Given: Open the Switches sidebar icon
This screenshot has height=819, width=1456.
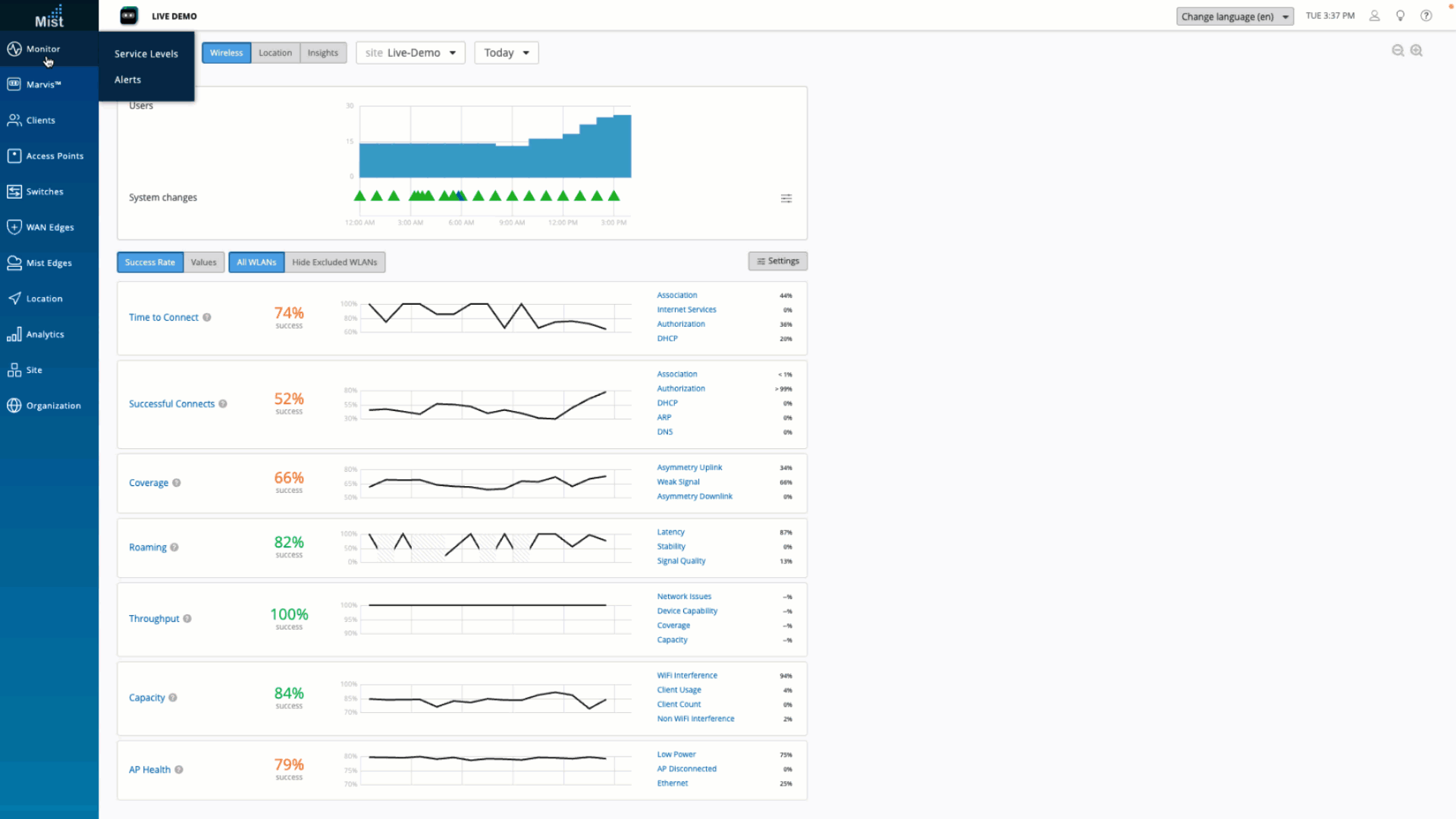Looking at the screenshot, I should (14, 191).
